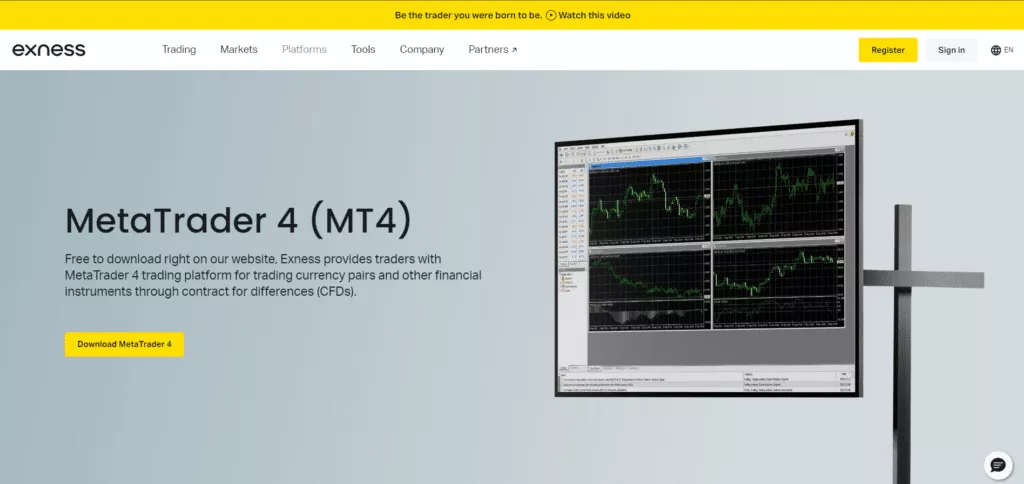Open the Tools menu
The image size is (1024, 484).
point(363,50)
